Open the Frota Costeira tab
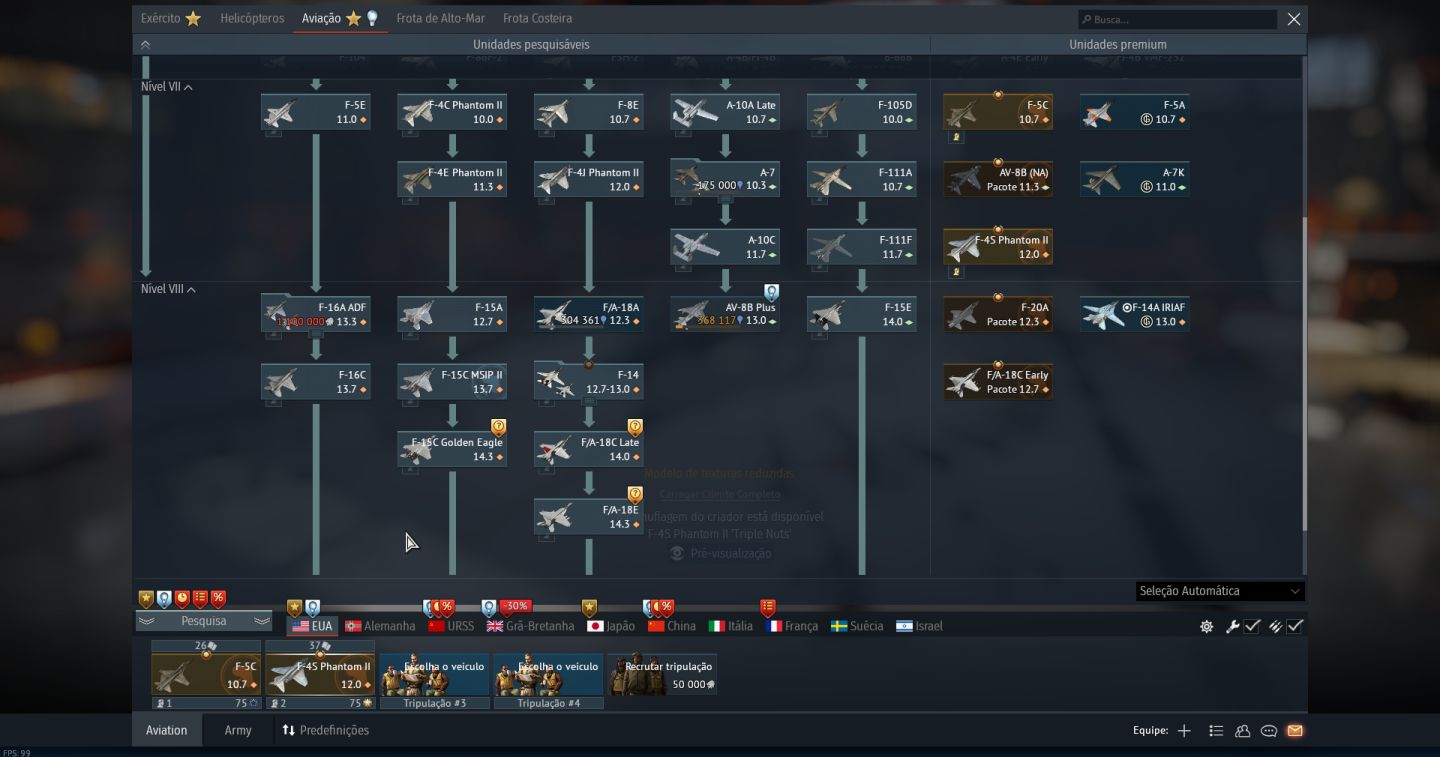 (x=538, y=18)
